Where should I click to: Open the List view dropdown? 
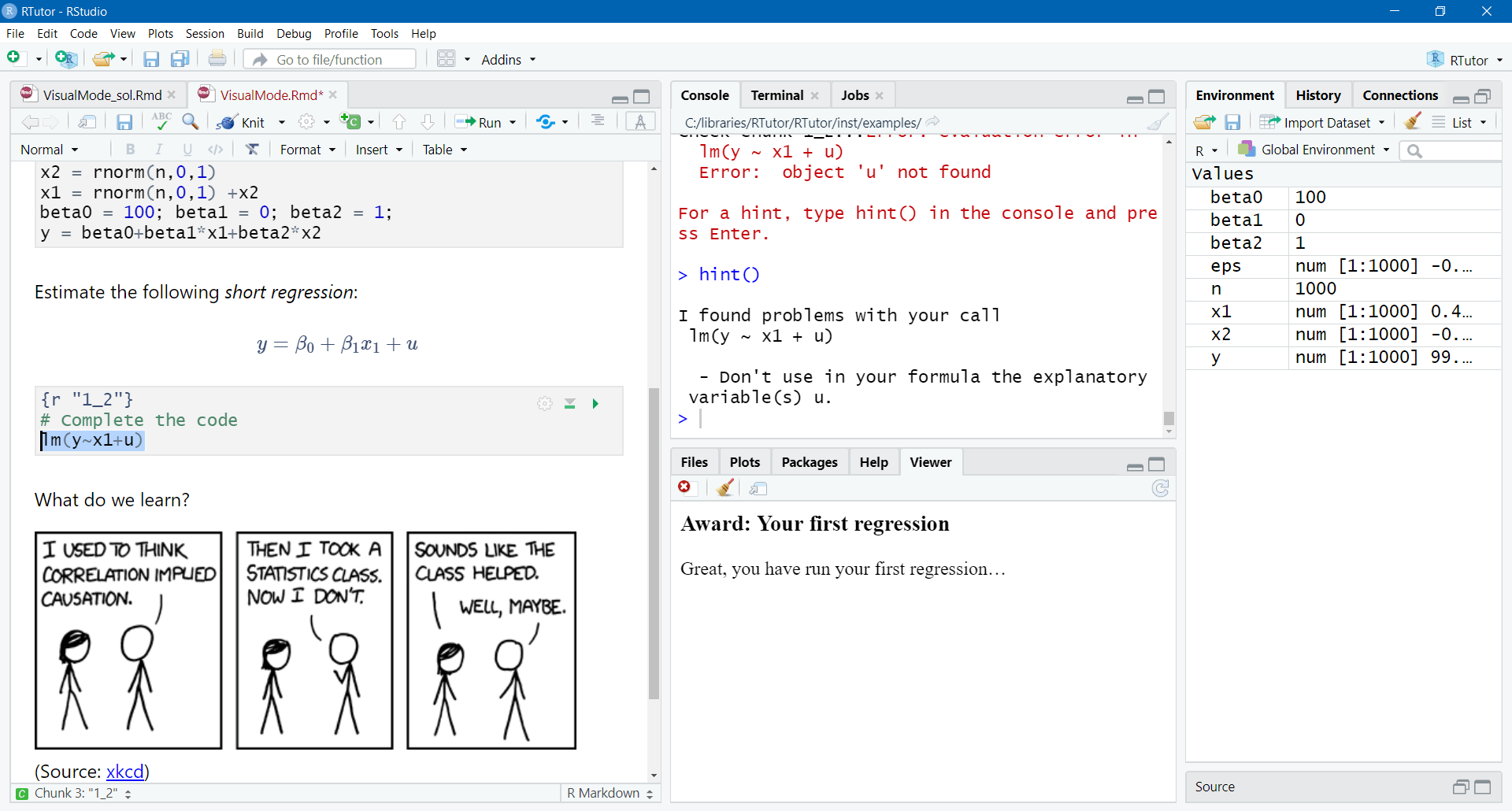tap(1459, 122)
